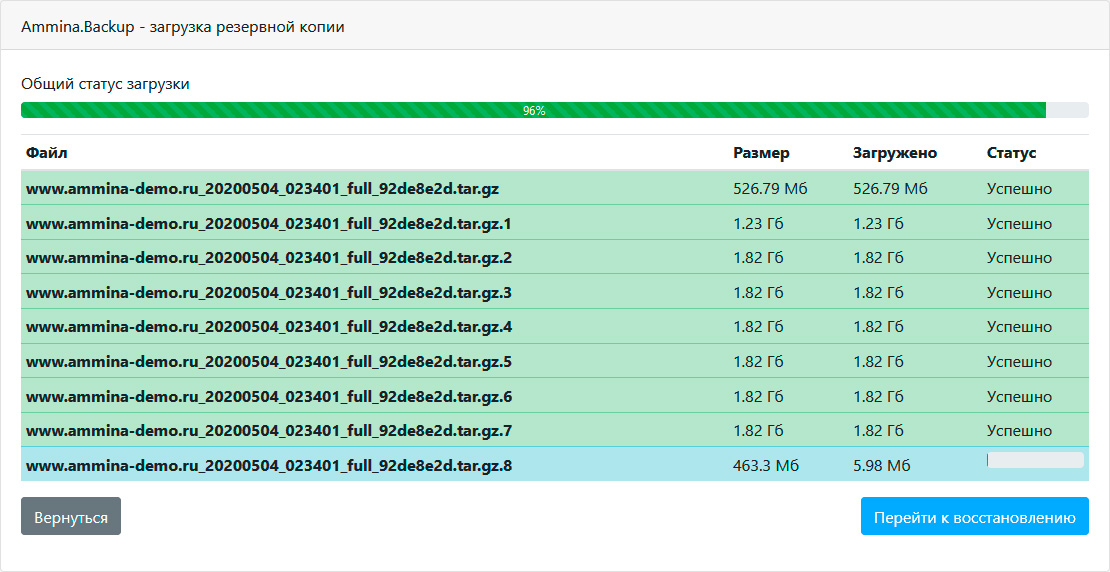Choose the file name ending in tar.gz.3

[268, 293]
